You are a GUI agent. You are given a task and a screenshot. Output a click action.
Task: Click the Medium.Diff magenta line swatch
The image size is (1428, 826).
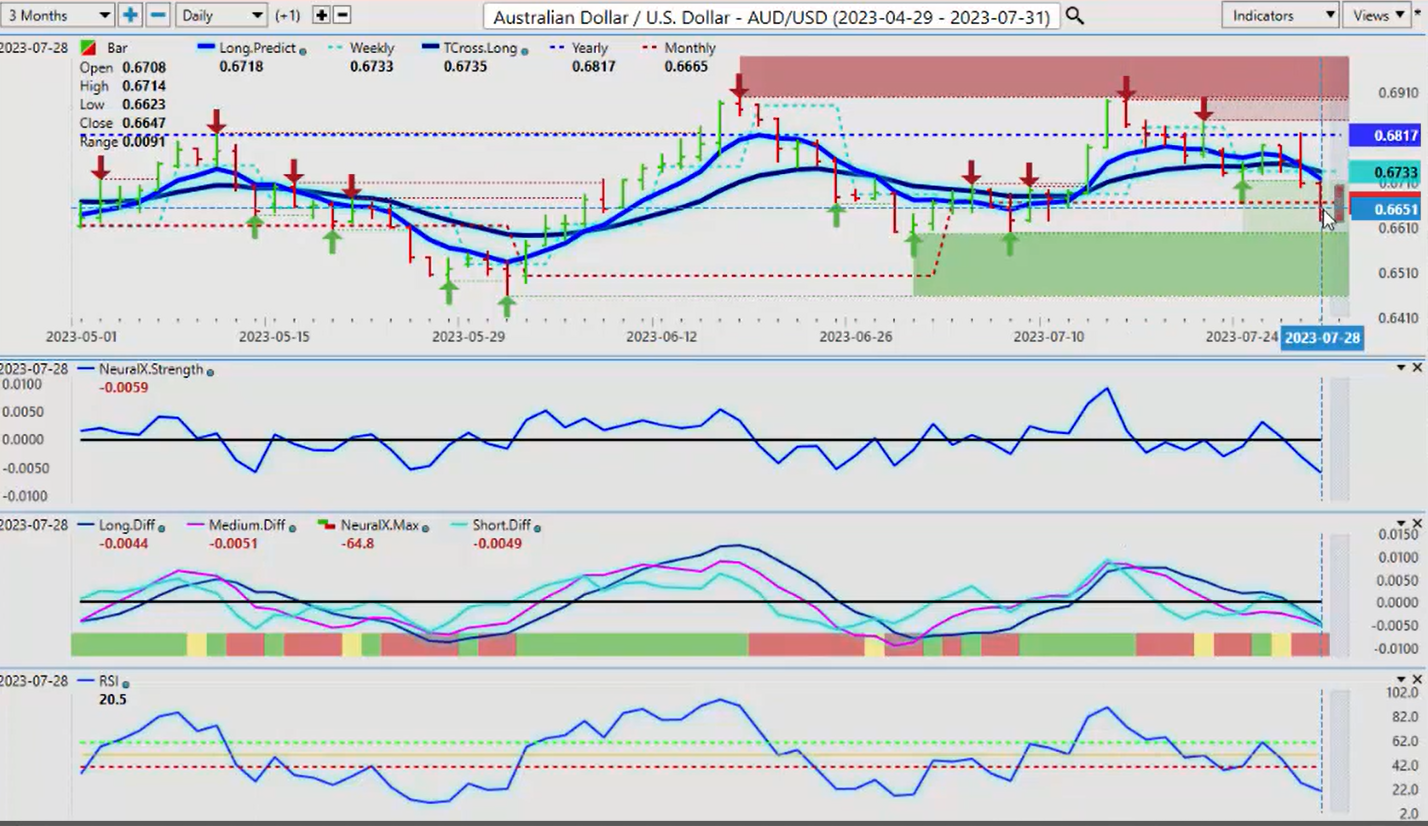coord(196,525)
